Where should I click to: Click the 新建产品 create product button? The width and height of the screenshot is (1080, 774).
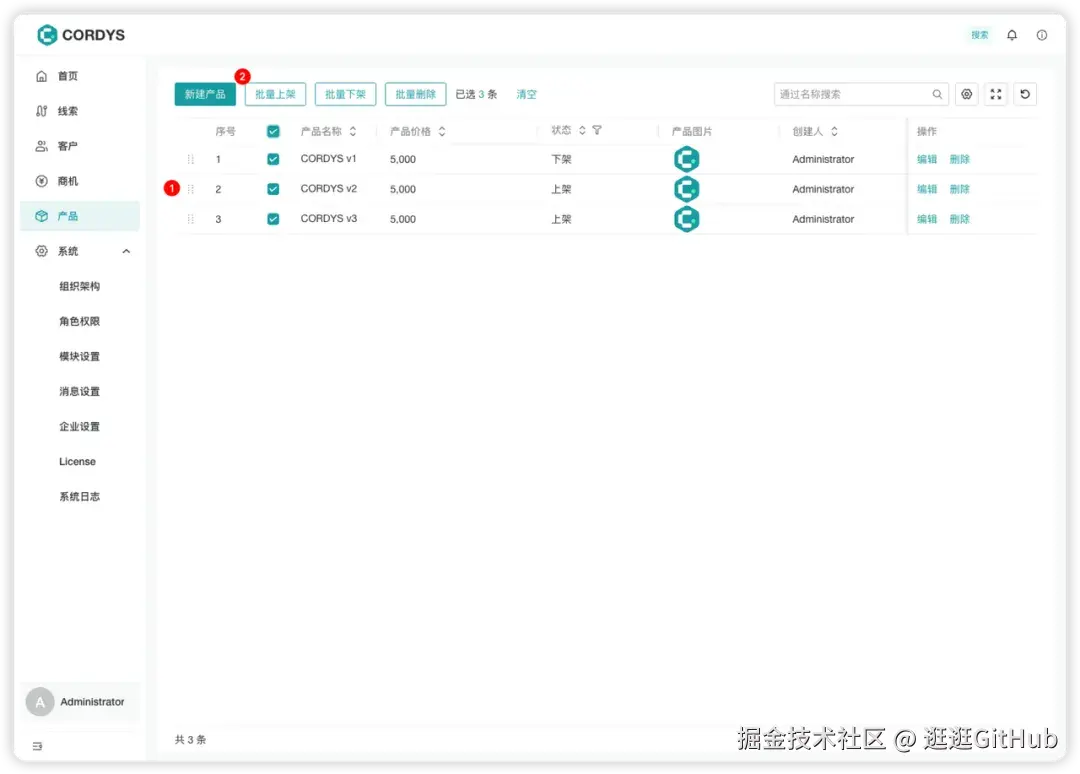tap(204, 93)
